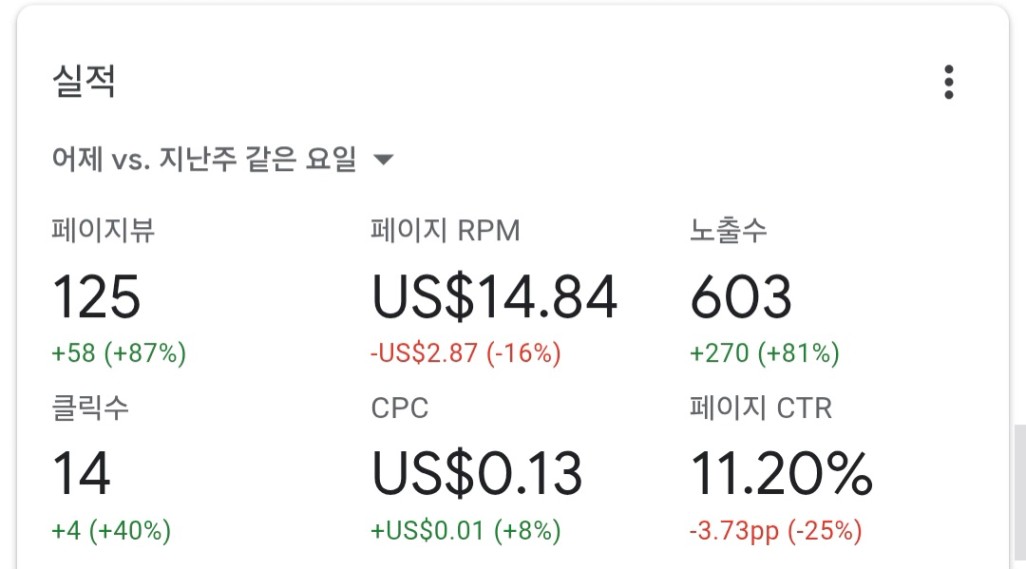Select the CPC metric label

point(399,408)
